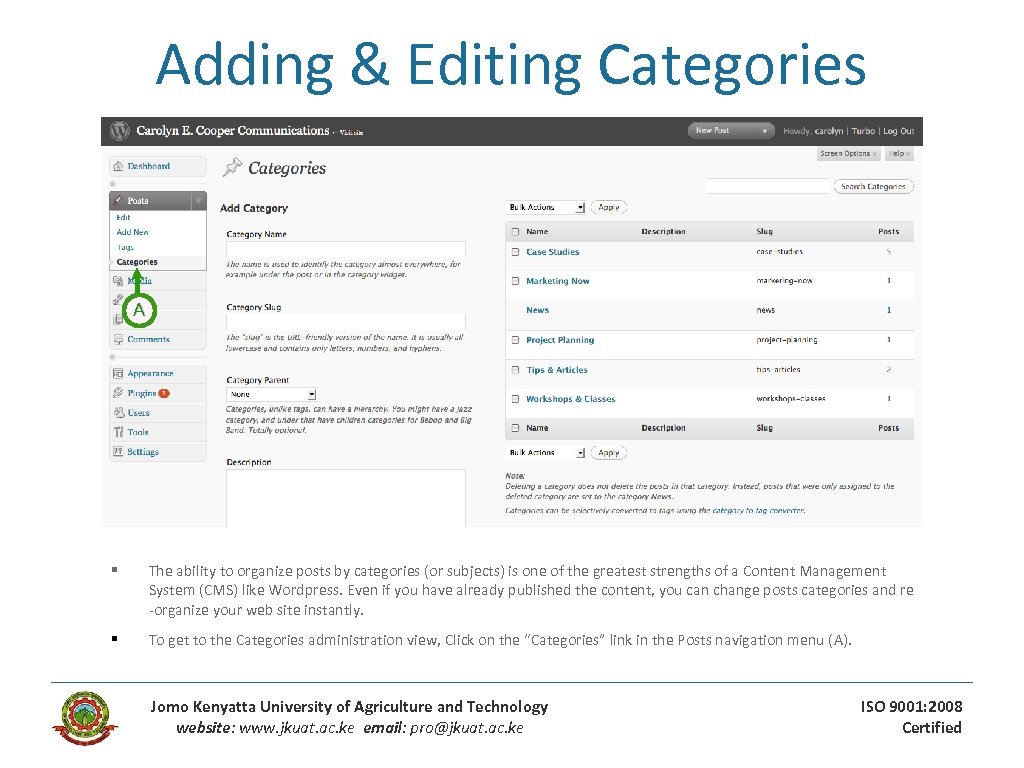
Task: Click the WordPress logo in the header
Action: [117, 130]
